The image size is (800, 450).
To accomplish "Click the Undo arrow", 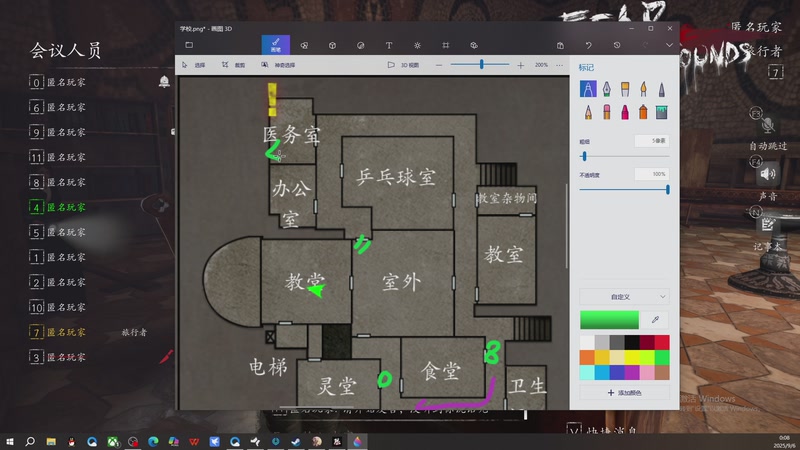I will [589, 45].
